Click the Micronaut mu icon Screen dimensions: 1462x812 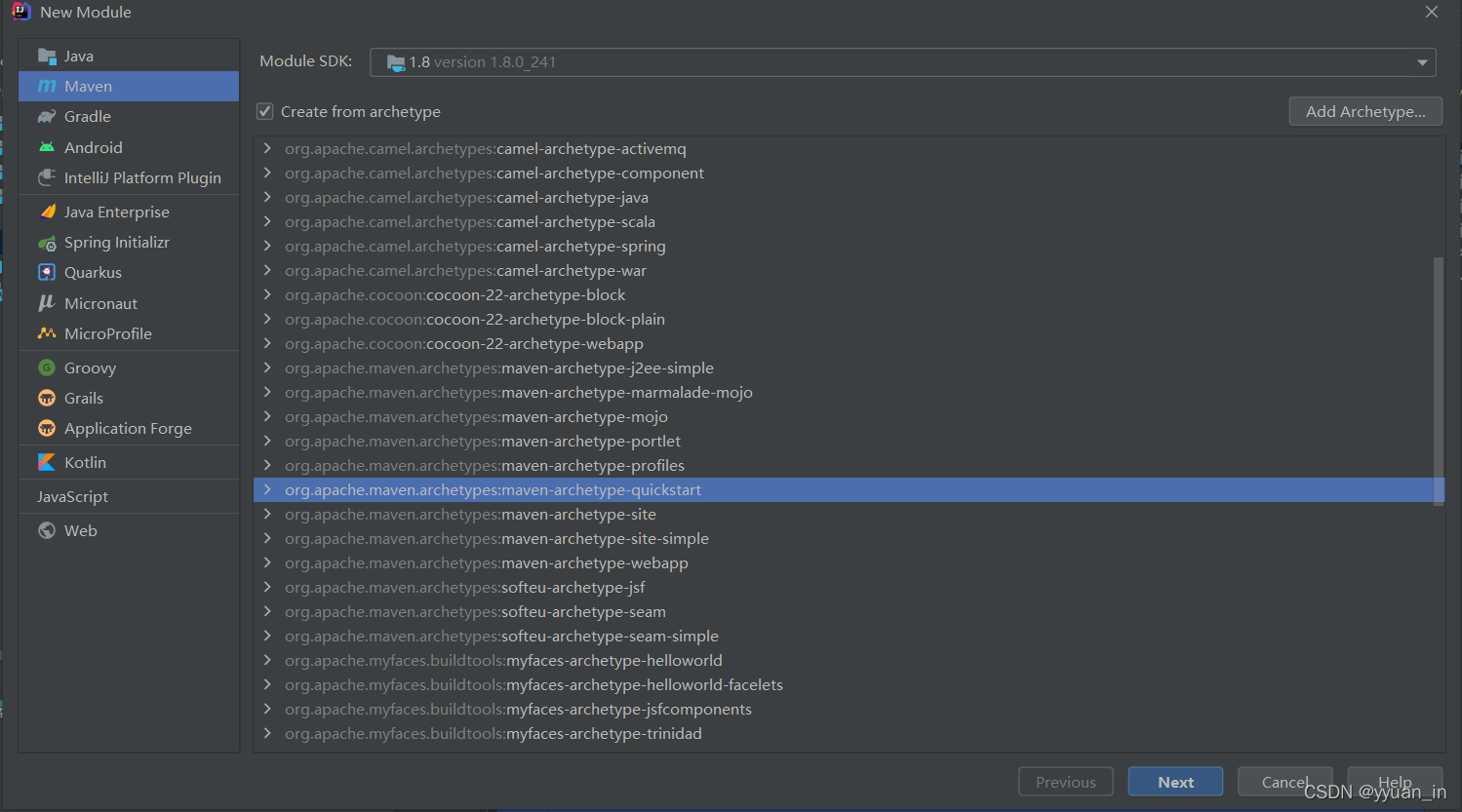47,303
